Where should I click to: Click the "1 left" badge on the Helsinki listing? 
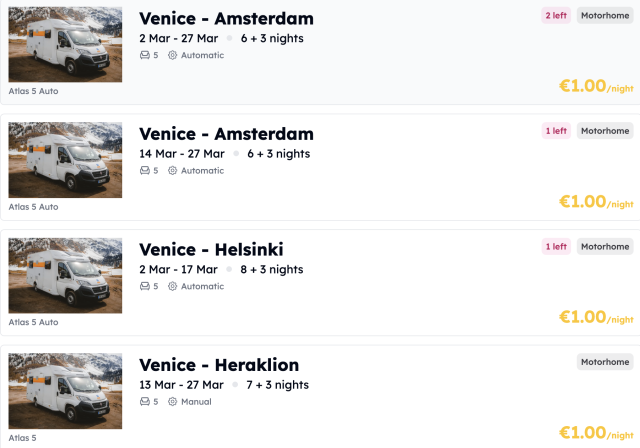[555, 246]
